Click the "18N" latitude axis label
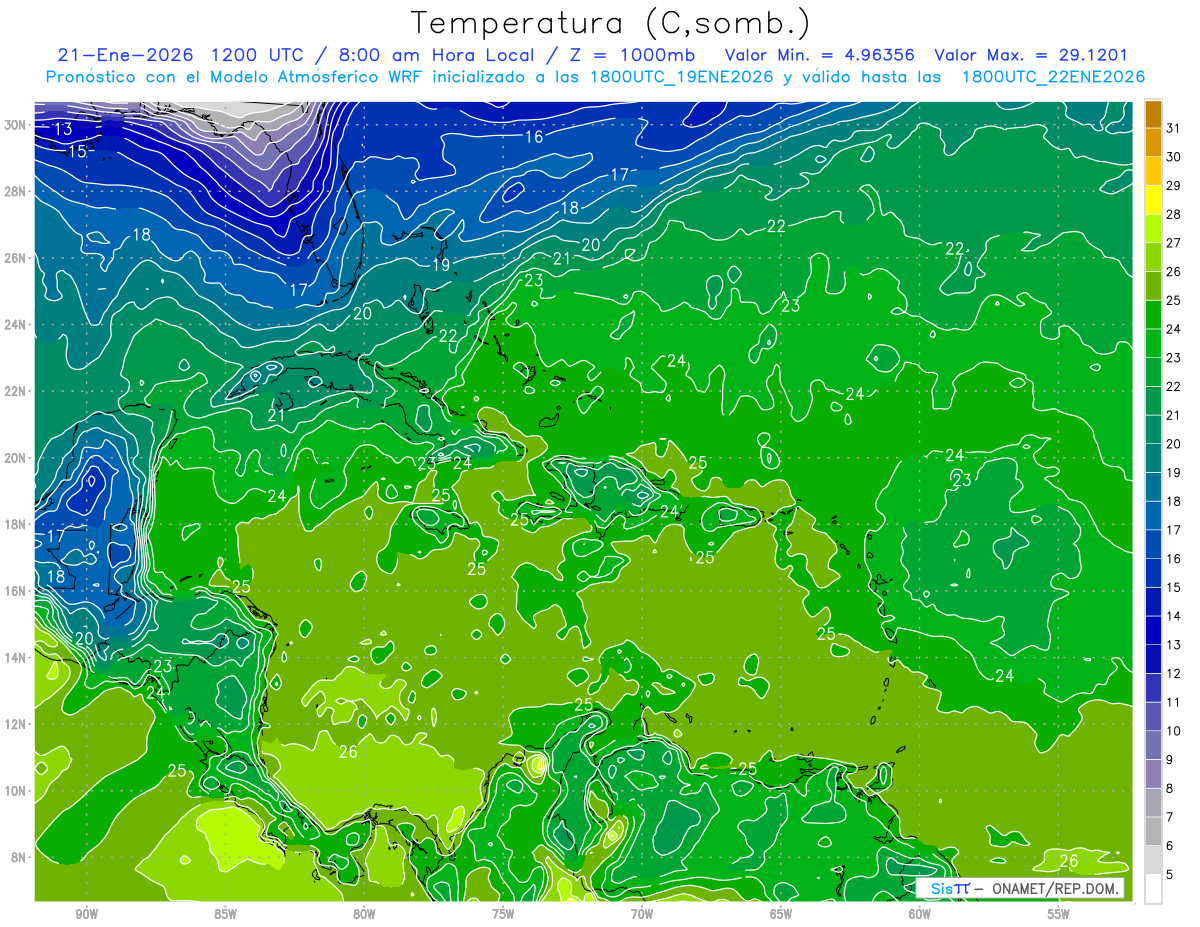 point(16,524)
